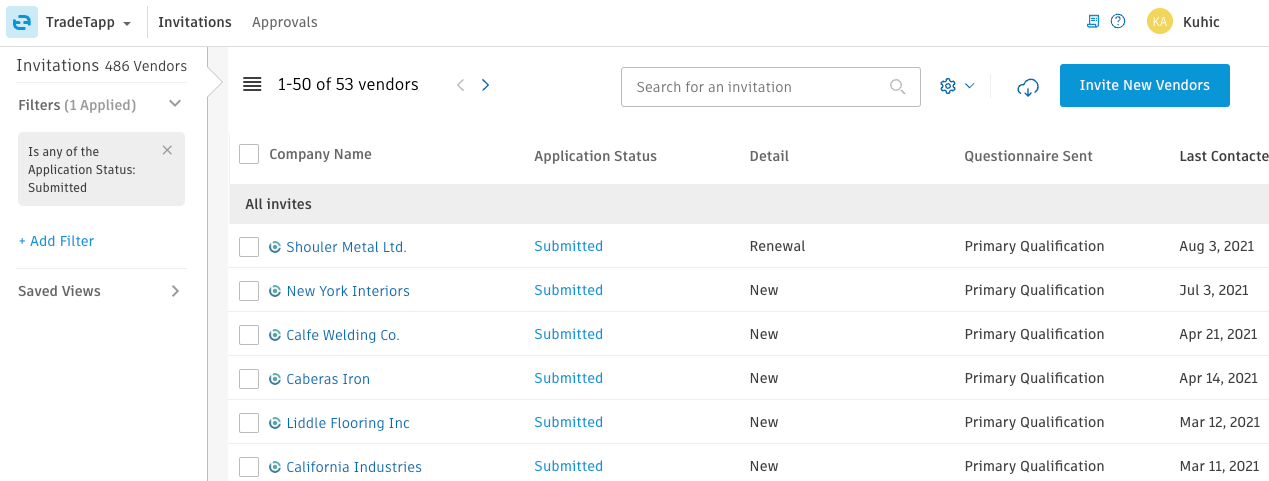This screenshot has height=481, width=1269.
Task: Open the Caberas Iron vendor link
Action: 328,379
